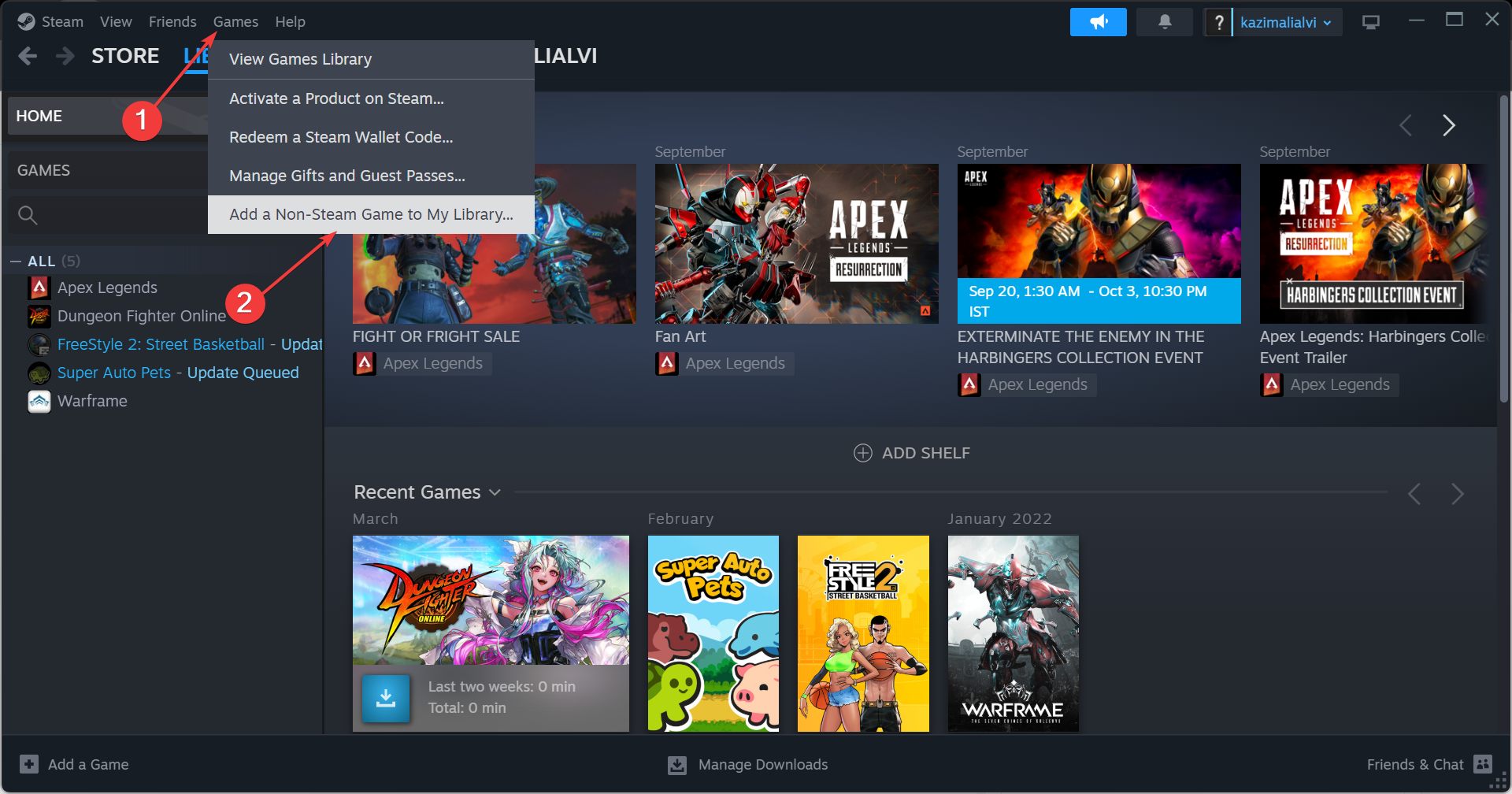Open the Help menu

coord(290,22)
